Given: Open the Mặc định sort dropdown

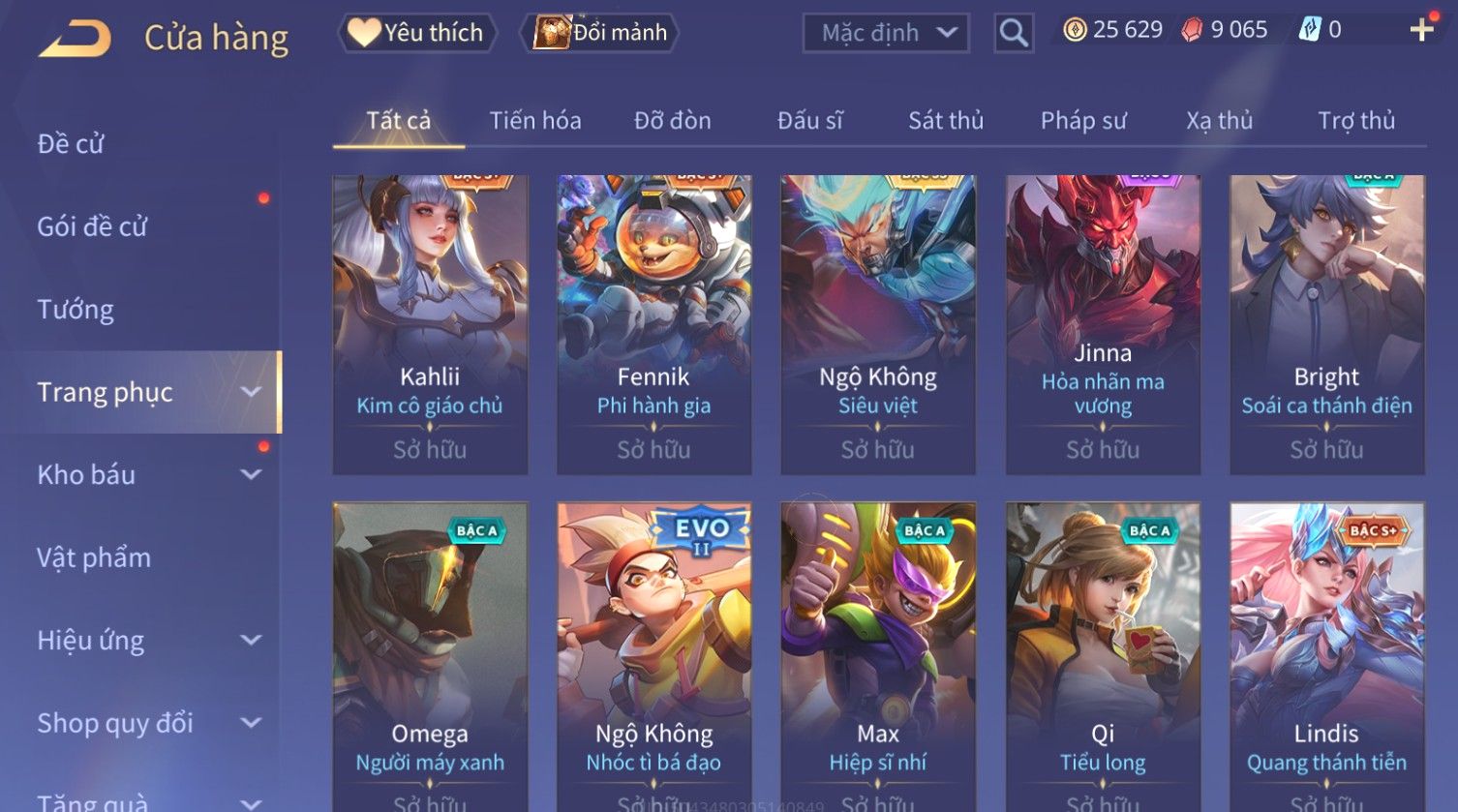Looking at the screenshot, I should tap(886, 33).
